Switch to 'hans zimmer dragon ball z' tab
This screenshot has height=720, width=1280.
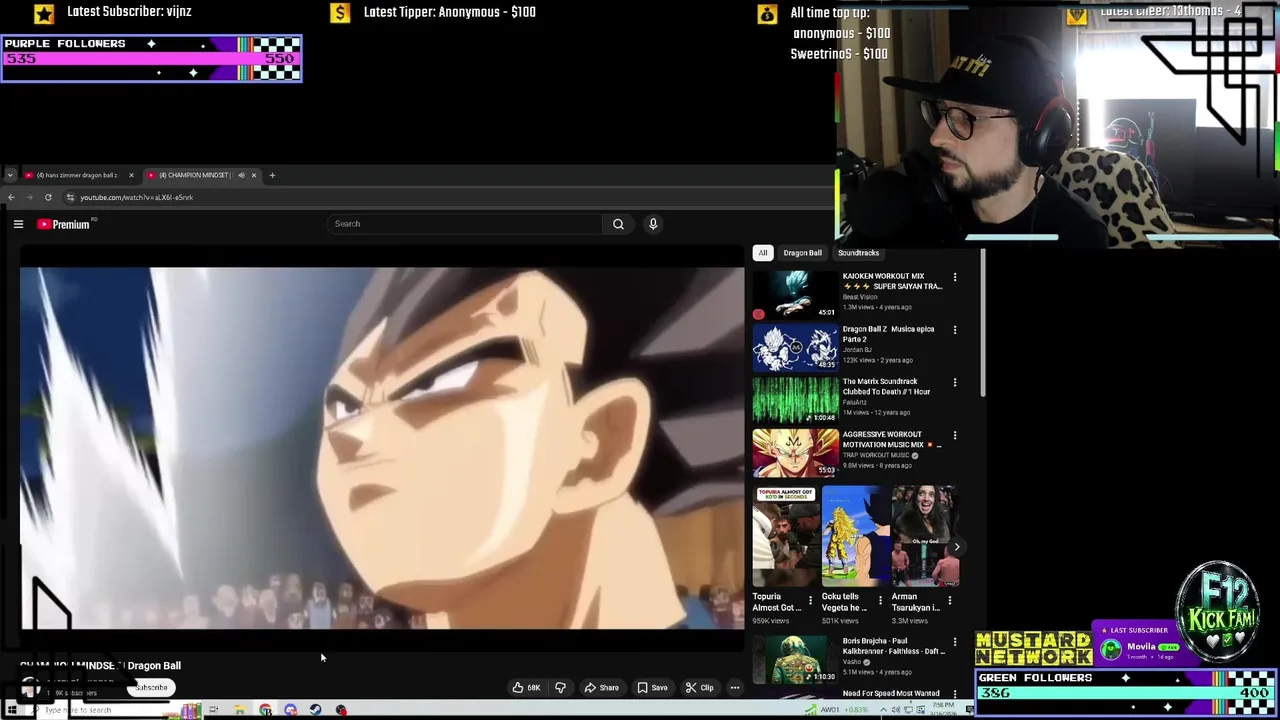click(x=78, y=175)
